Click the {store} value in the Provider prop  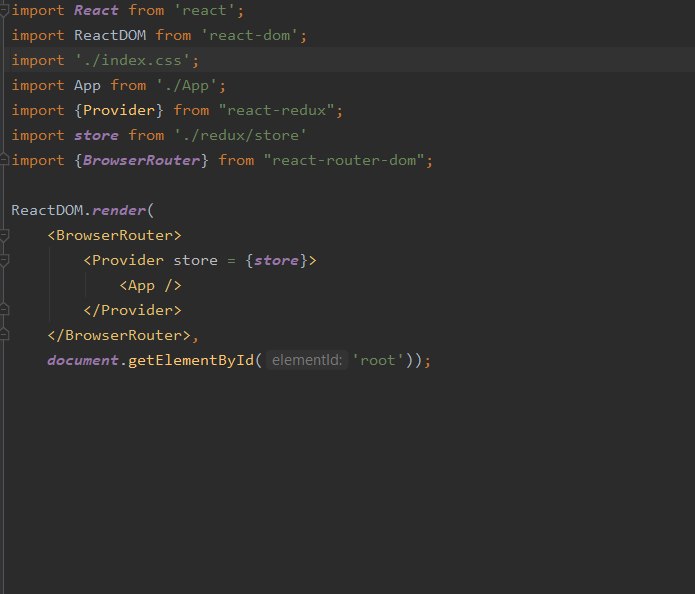coord(276,260)
